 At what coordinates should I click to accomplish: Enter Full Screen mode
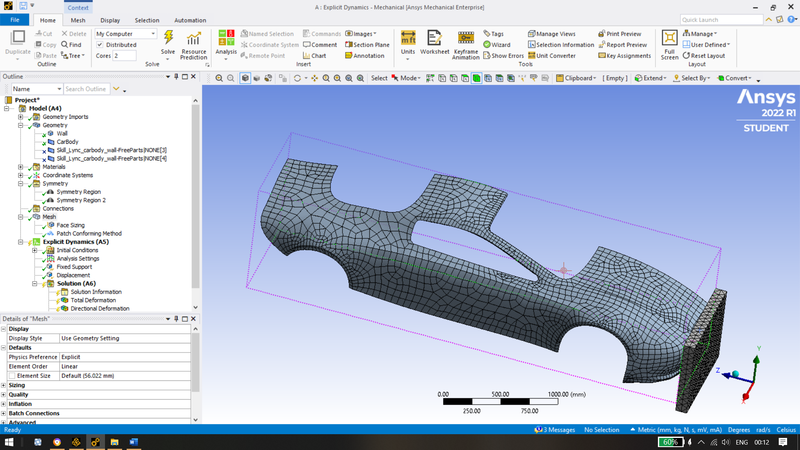[x=669, y=45]
